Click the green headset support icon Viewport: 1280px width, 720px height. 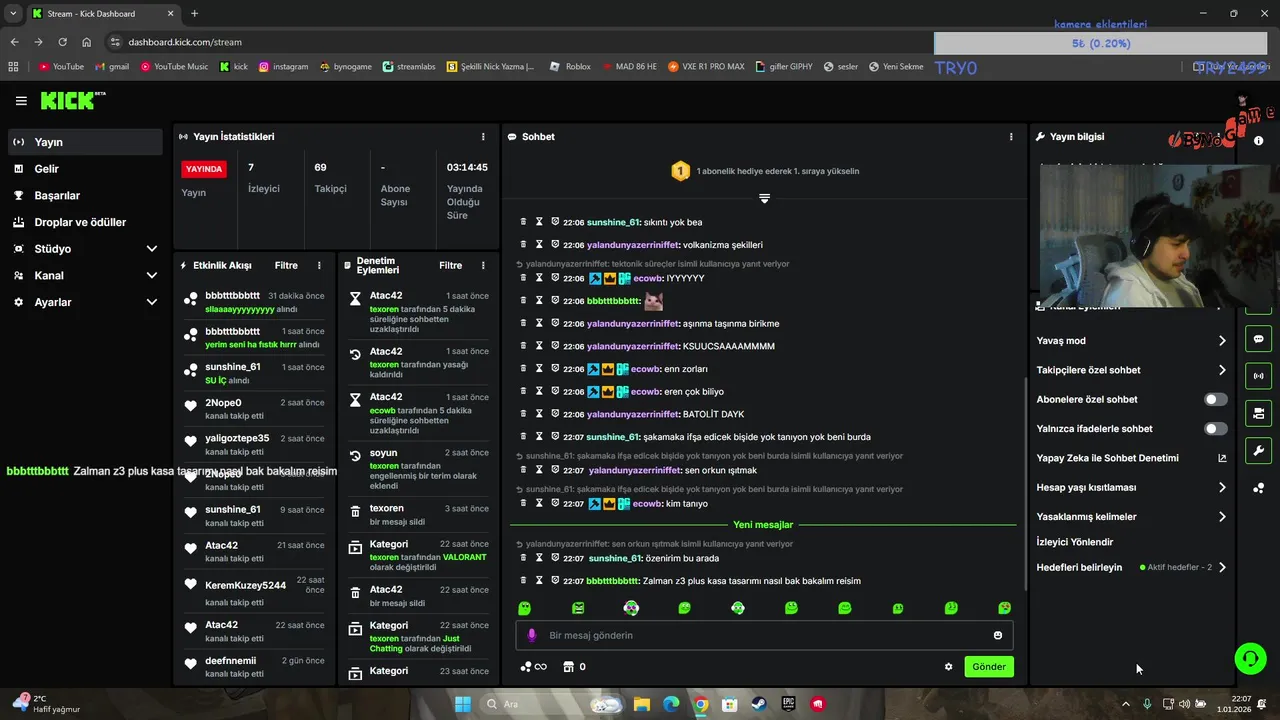1250,658
